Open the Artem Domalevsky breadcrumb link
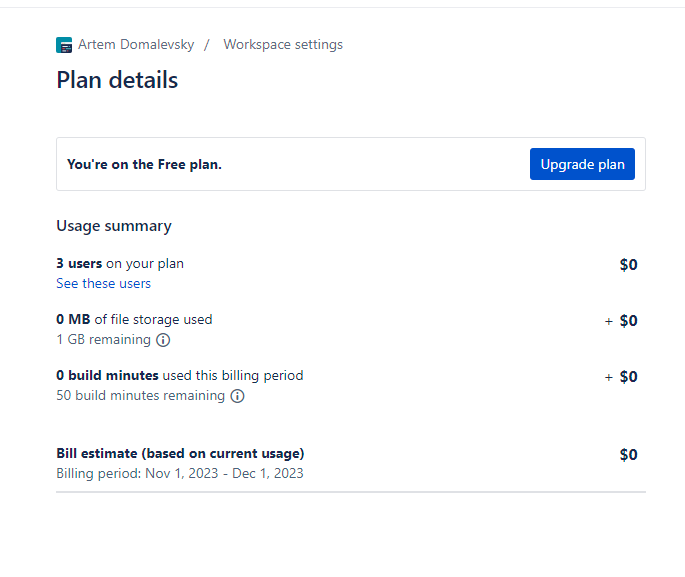 click(x=136, y=45)
